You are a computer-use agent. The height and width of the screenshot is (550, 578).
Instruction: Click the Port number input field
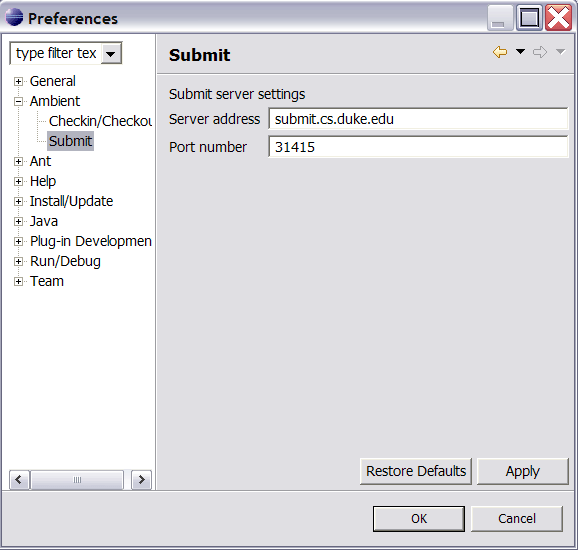pos(418,147)
